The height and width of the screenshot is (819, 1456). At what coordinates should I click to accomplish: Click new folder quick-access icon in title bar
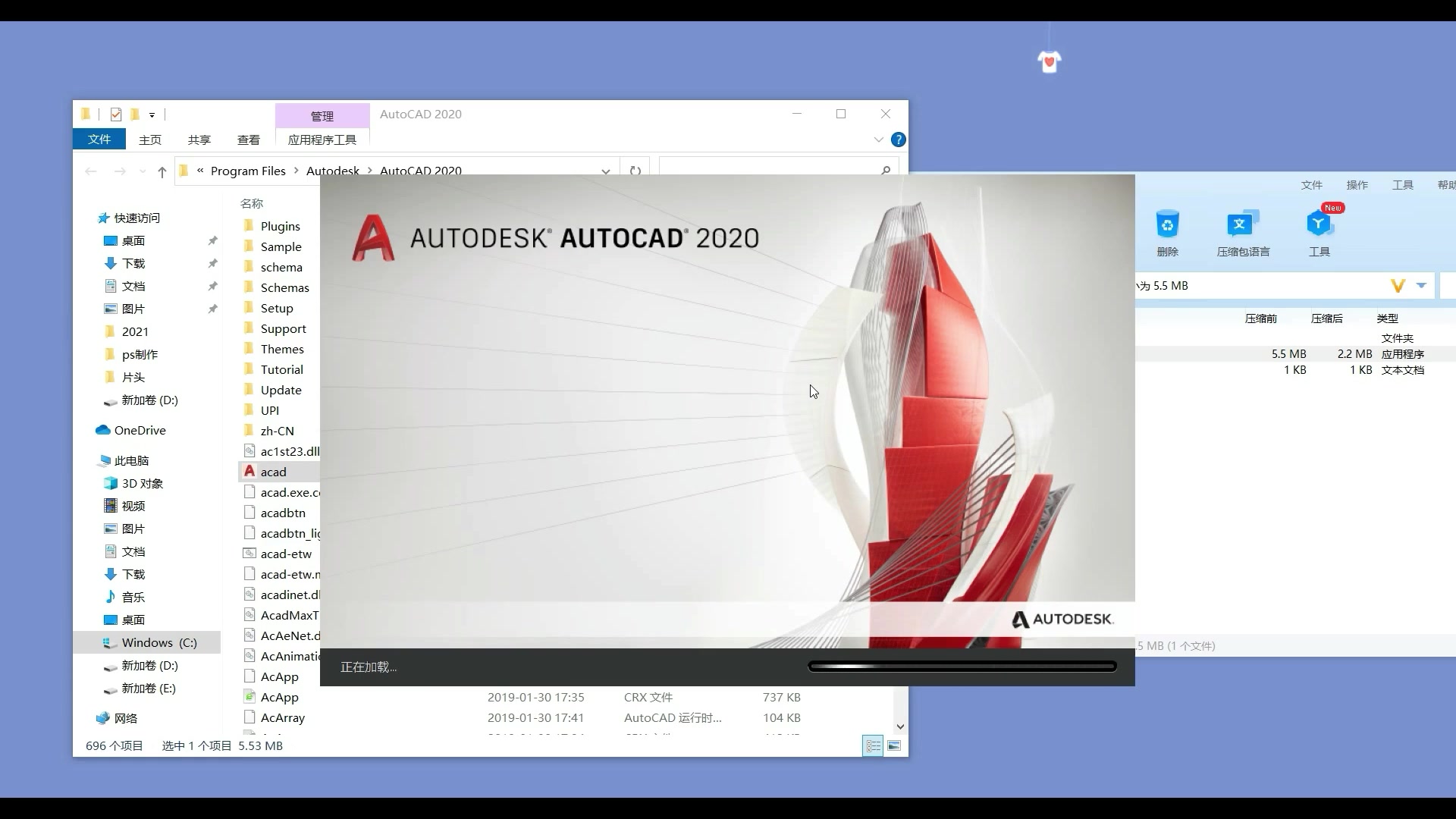pos(135,115)
